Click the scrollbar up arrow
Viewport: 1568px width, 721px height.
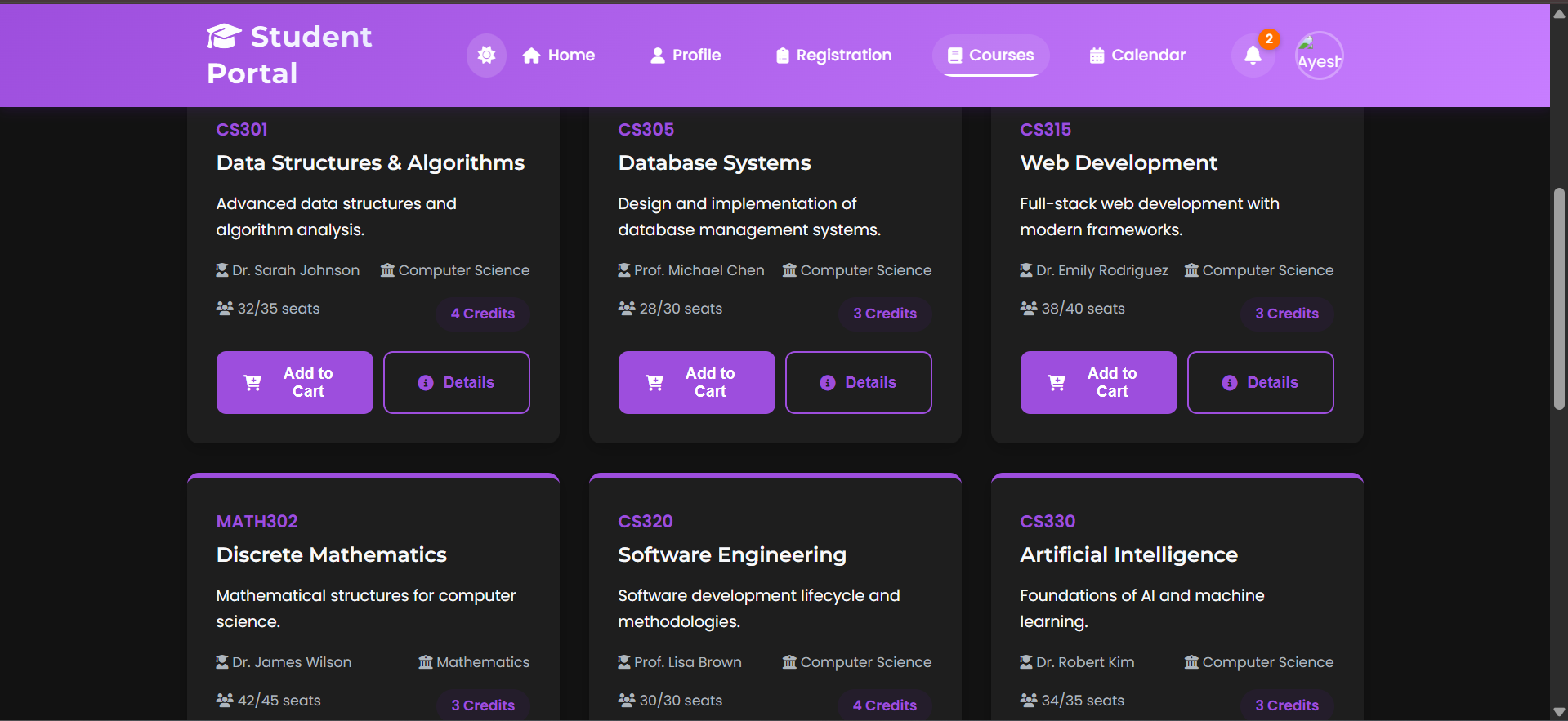pos(1559,13)
